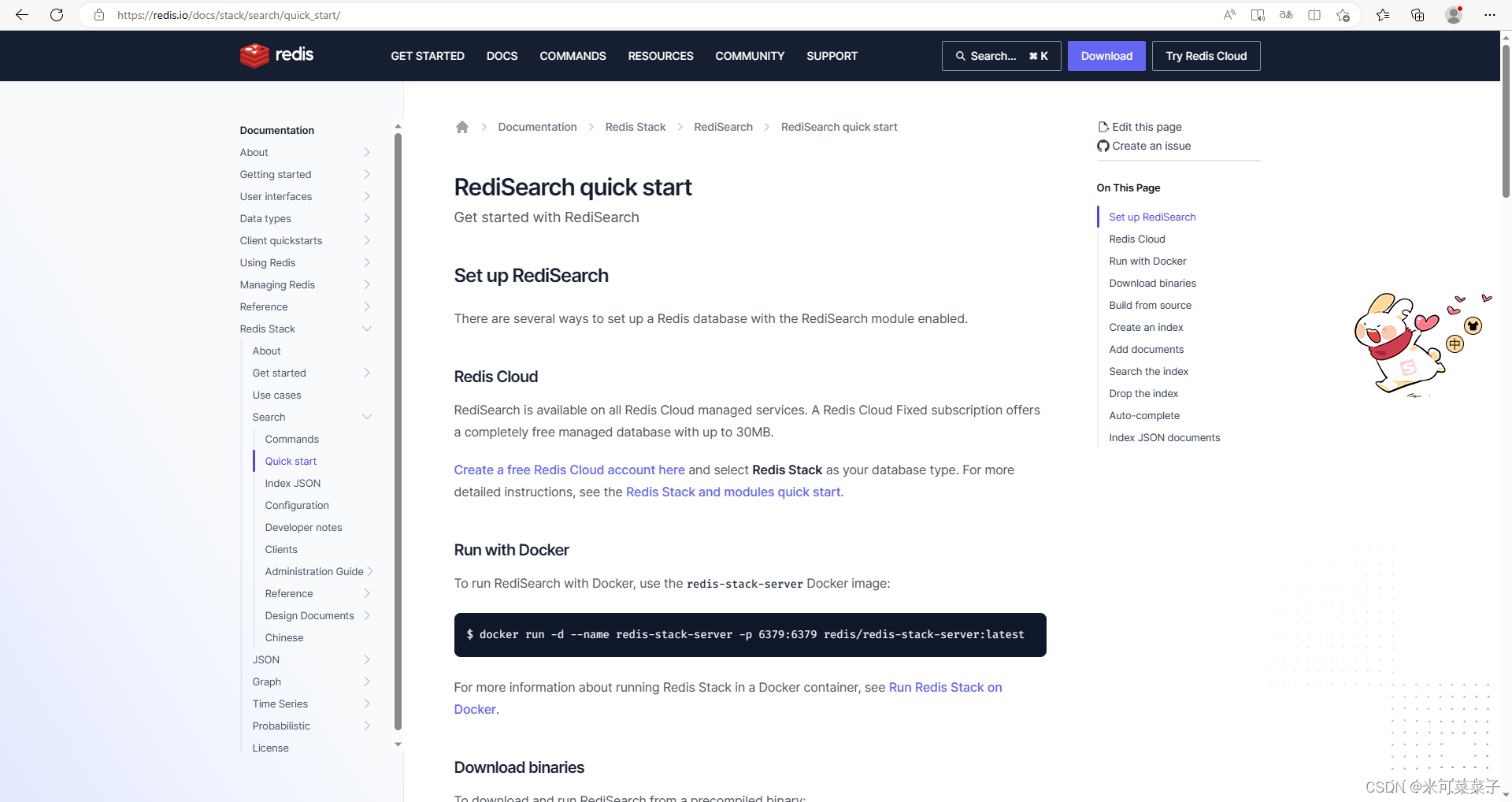Expand the Getting started sidebar item
Image resolution: width=1512 pixels, height=802 pixels.
pos(366,174)
